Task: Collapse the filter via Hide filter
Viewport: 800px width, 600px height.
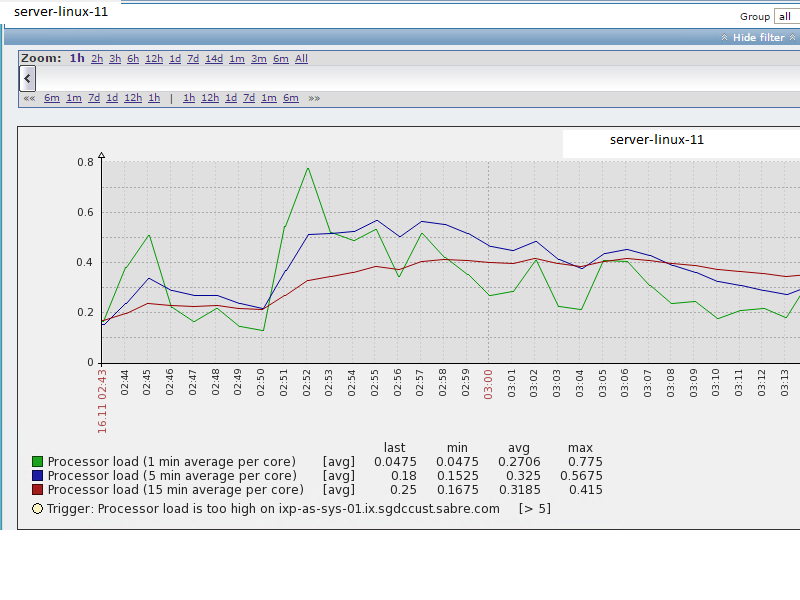Action: 758,37
